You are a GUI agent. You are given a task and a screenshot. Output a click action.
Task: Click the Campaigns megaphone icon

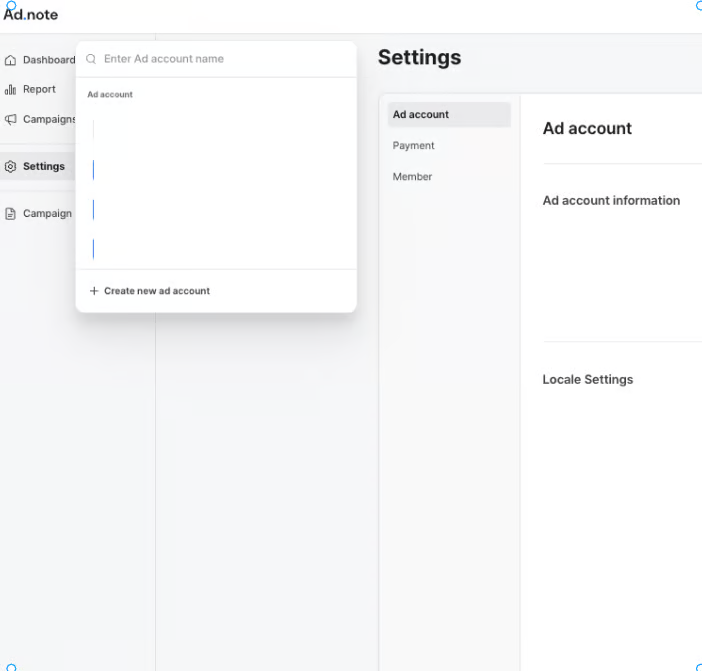point(11,119)
